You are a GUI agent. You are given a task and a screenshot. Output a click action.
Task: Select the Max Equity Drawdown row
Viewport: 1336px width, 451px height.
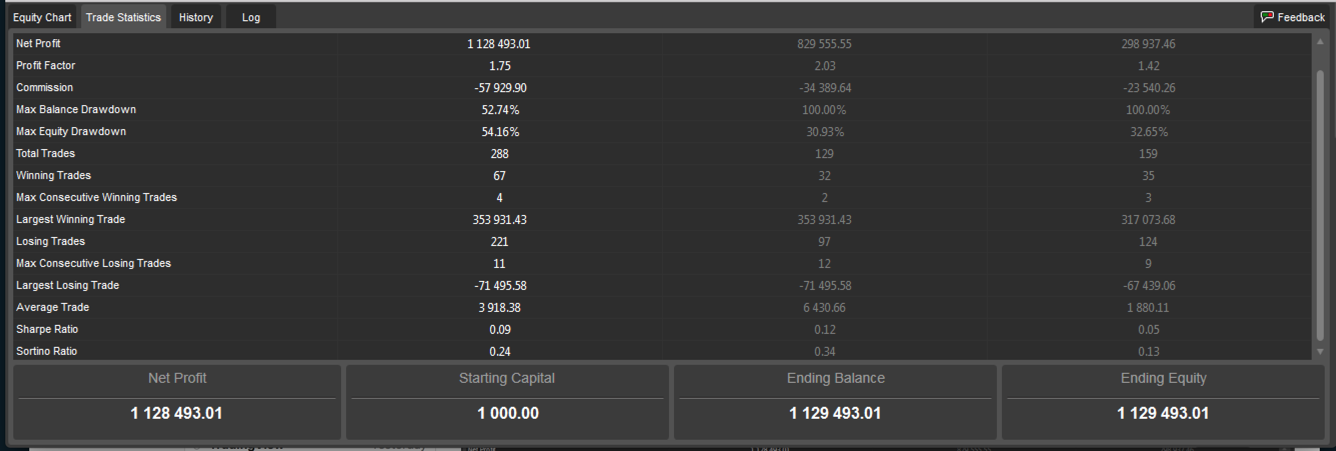point(662,132)
